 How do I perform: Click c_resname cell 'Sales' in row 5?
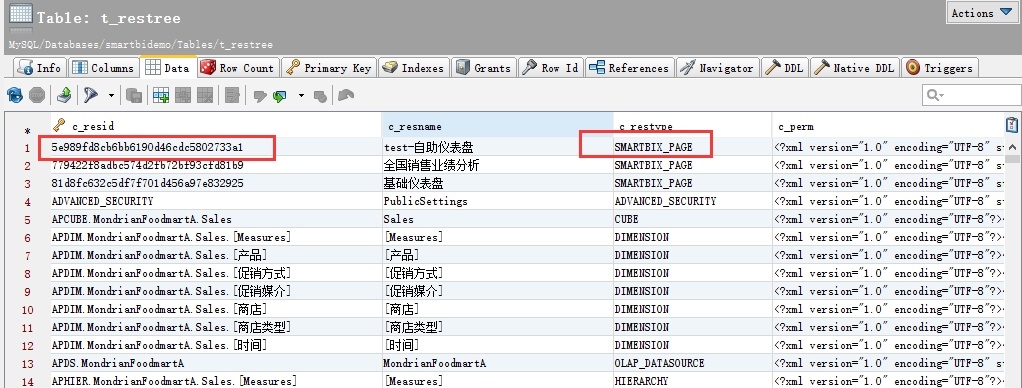click(x=497, y=219)
